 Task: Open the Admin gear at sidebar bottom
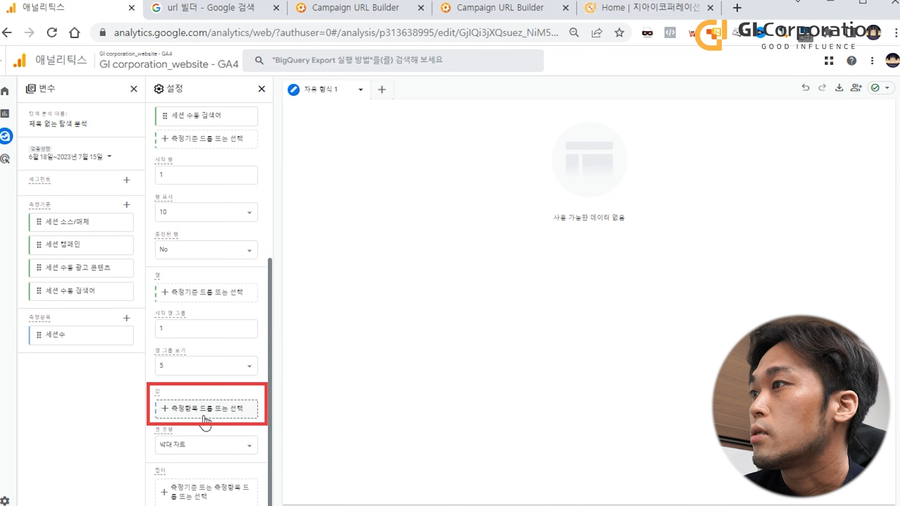click(5, 501)
